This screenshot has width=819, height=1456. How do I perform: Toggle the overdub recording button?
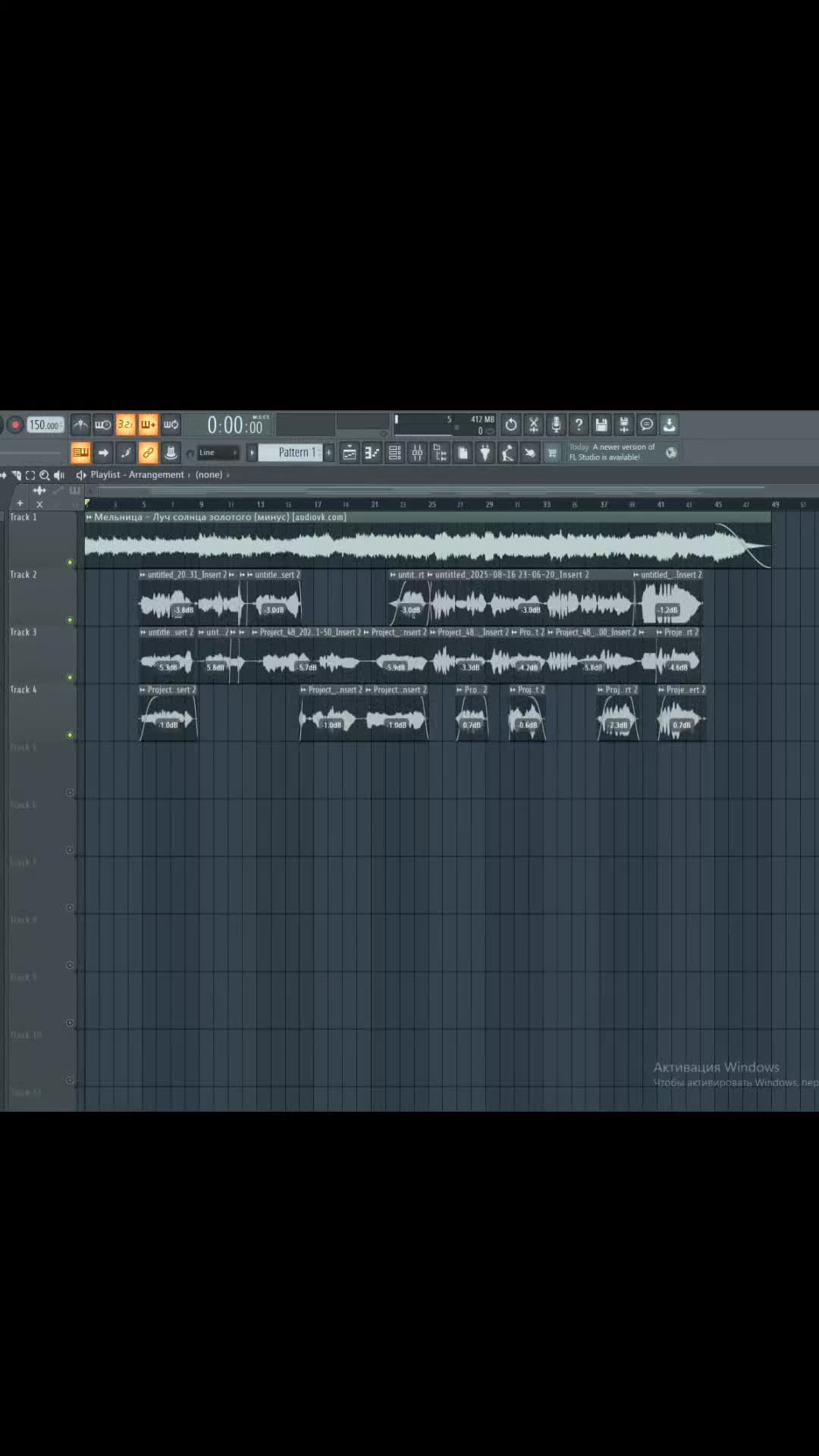coord(149,425)
